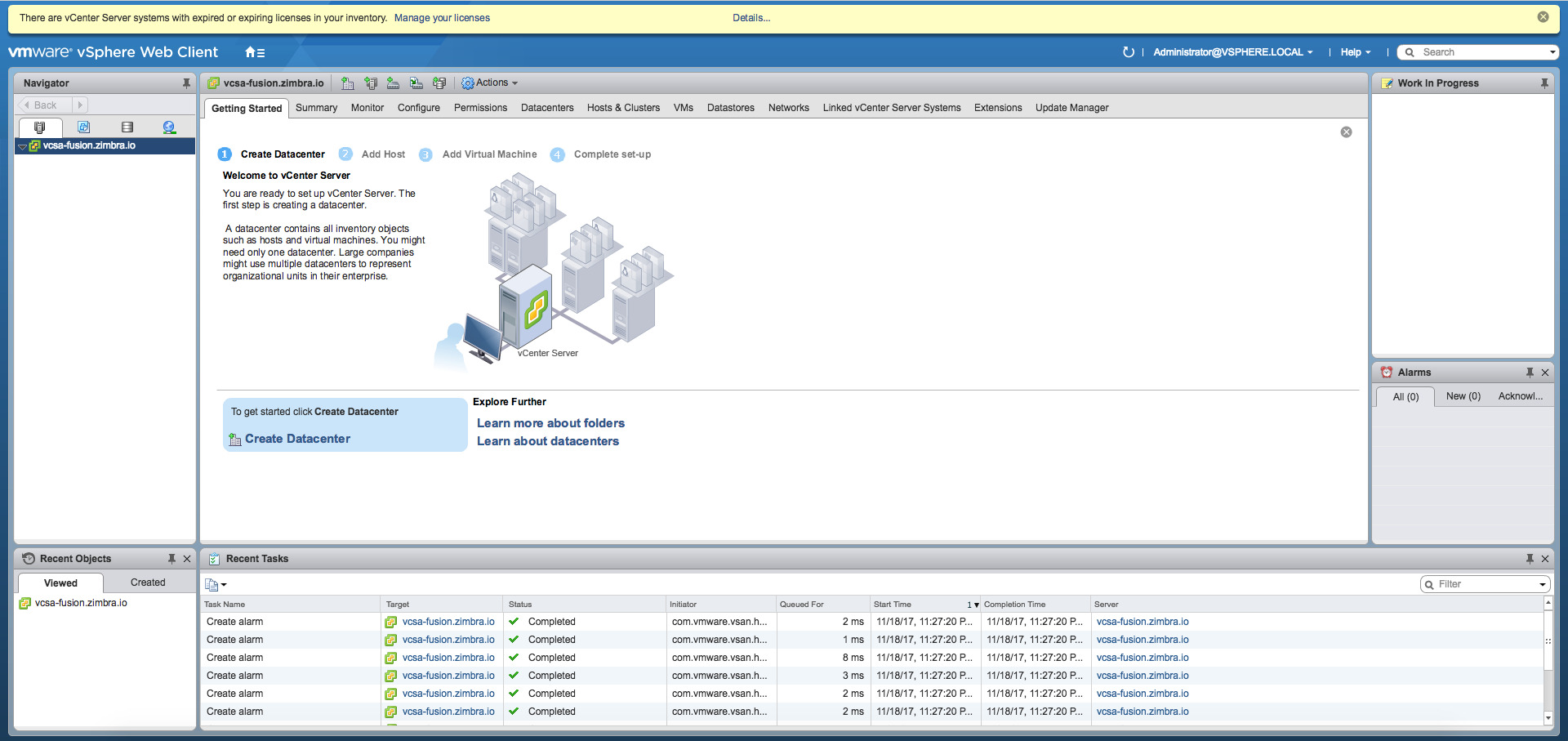Pin the Work In Progress panel
The width and height of the screenshot is (1568, 741).
pyautogui.click(x=1544, y=83)
